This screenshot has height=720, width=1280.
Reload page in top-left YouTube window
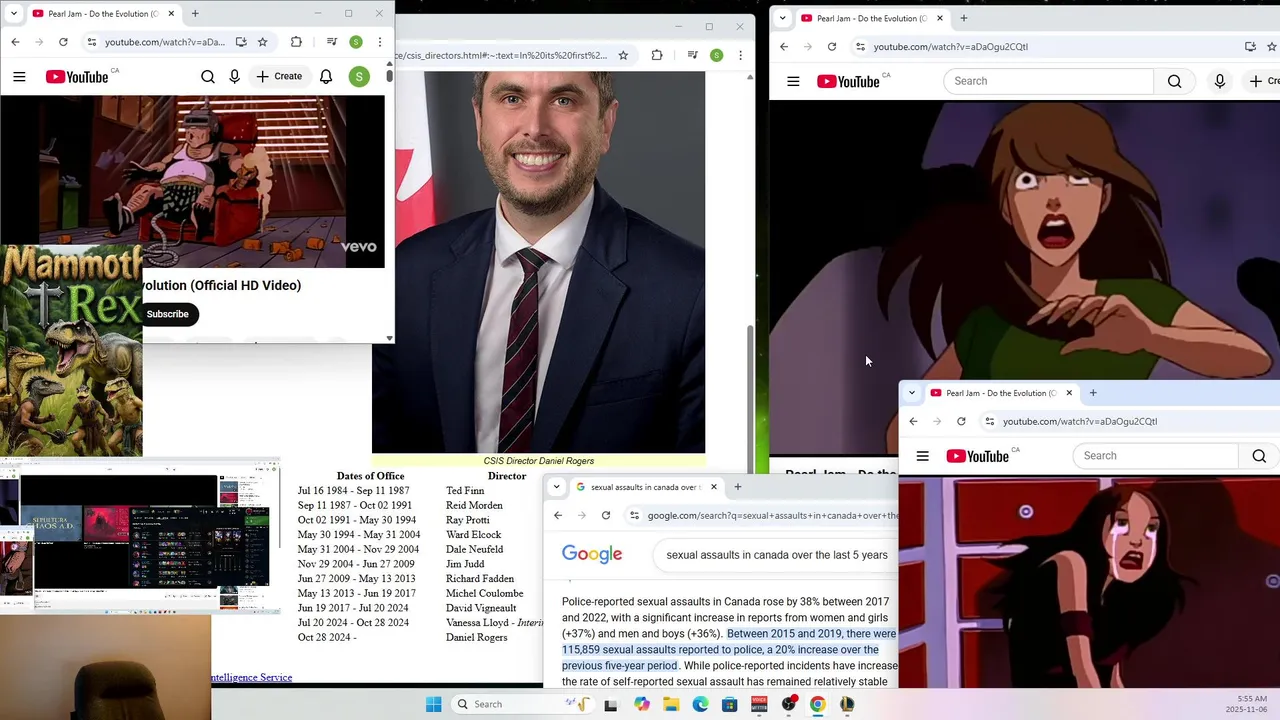pos(63,42)
